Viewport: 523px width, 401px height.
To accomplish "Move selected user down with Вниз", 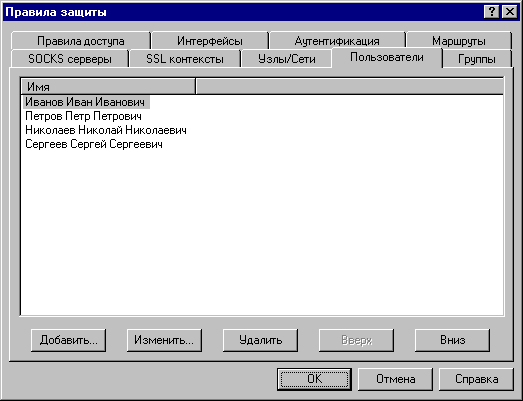I will 452,340.
